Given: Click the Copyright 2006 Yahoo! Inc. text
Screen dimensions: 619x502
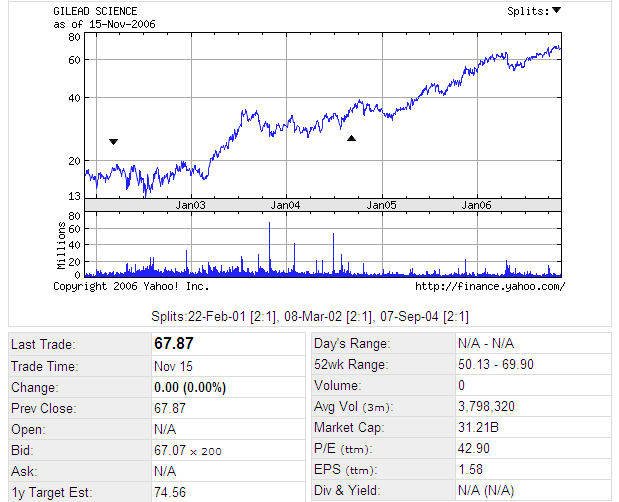Looking at the screenshot, I should (131, 286).
